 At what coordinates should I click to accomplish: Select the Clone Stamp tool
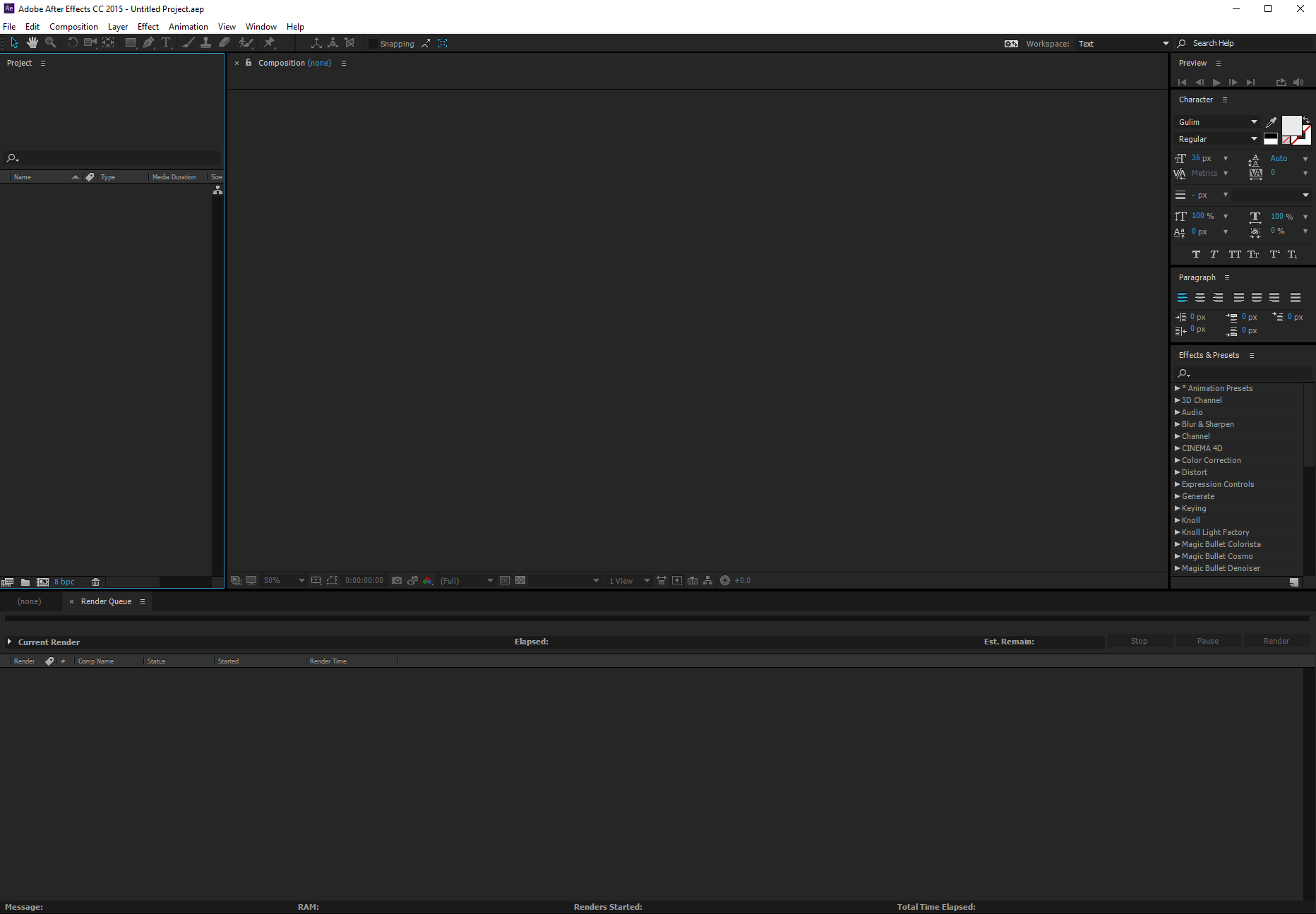[205, 43]
